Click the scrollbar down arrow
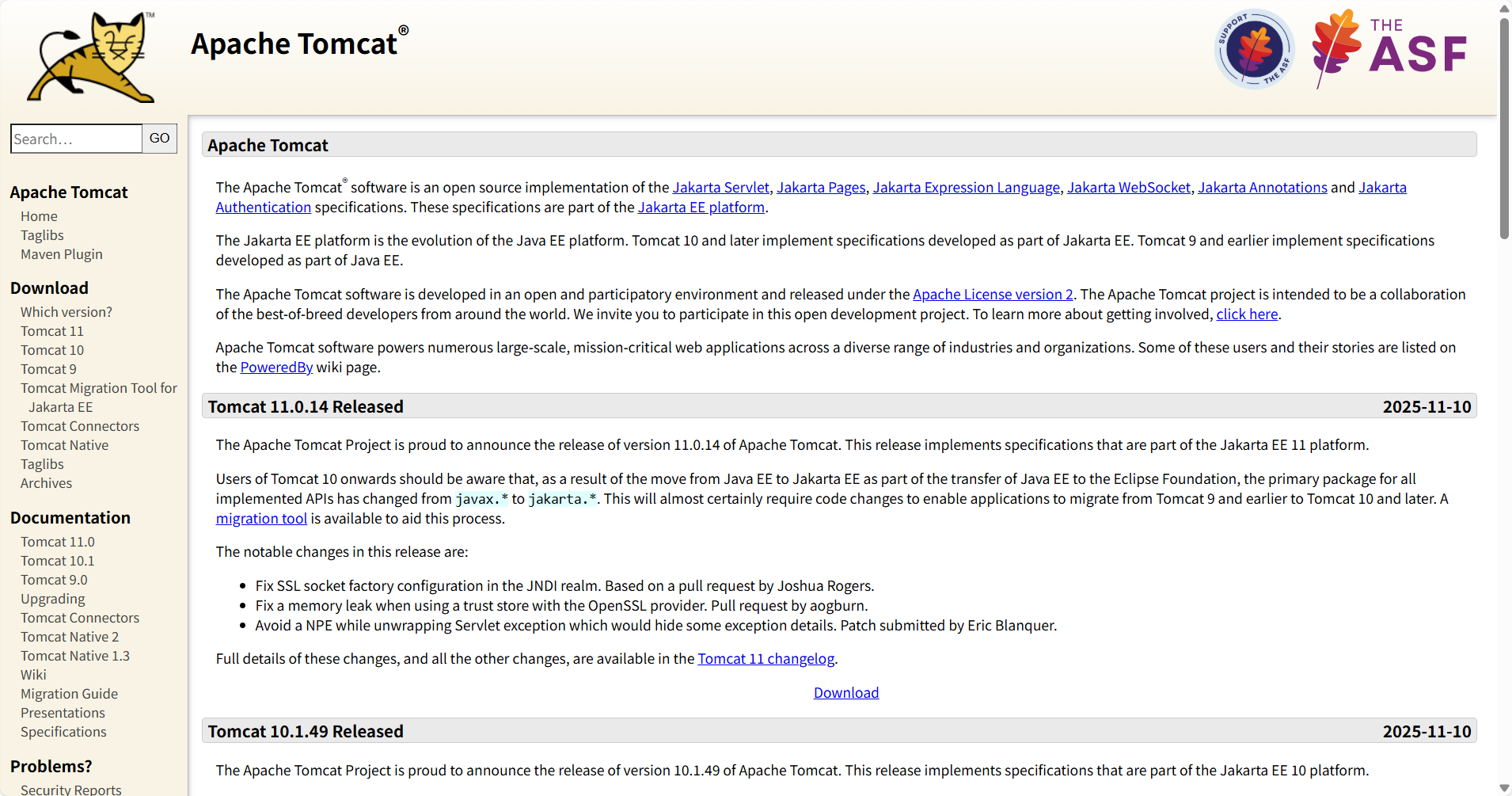The width and height of the screenshot is (1512, 796). point(1504,788)
